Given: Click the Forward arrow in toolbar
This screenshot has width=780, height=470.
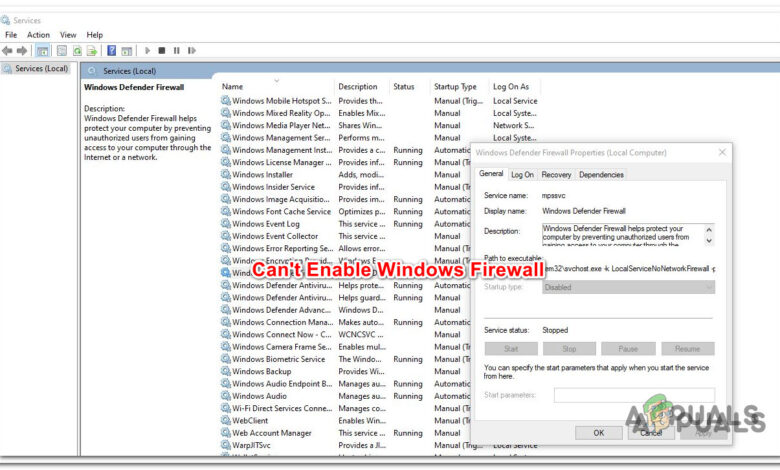Looking at the screenshot, I should pyautogui.click(x=22, y=51).
